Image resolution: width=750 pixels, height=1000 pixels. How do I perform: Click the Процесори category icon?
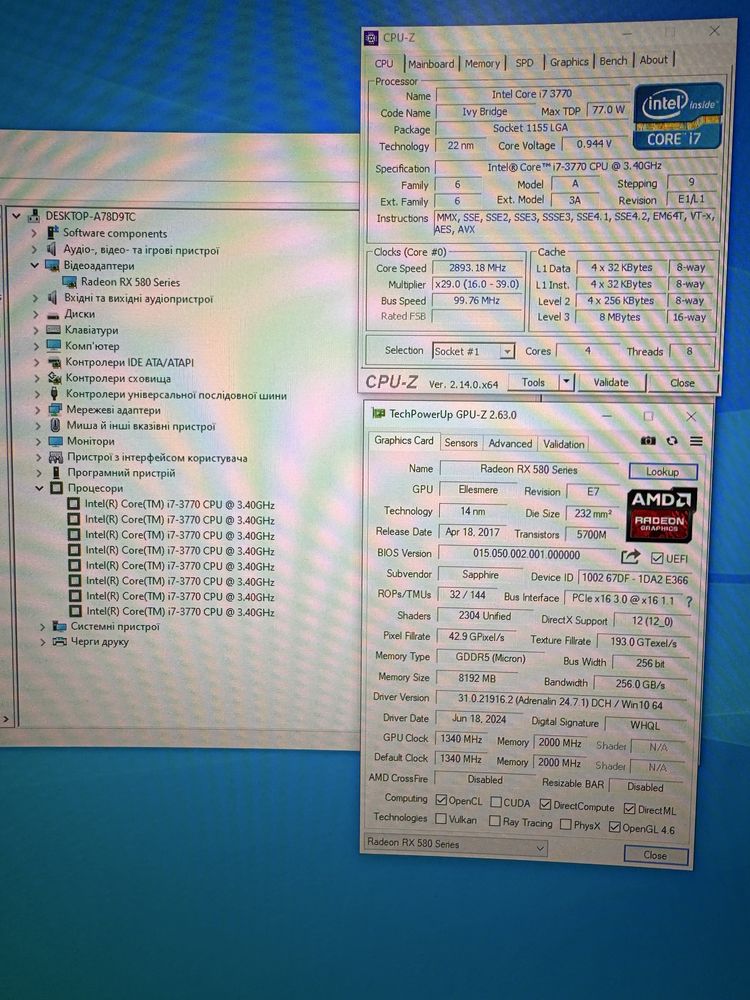[x=56, y=488]
